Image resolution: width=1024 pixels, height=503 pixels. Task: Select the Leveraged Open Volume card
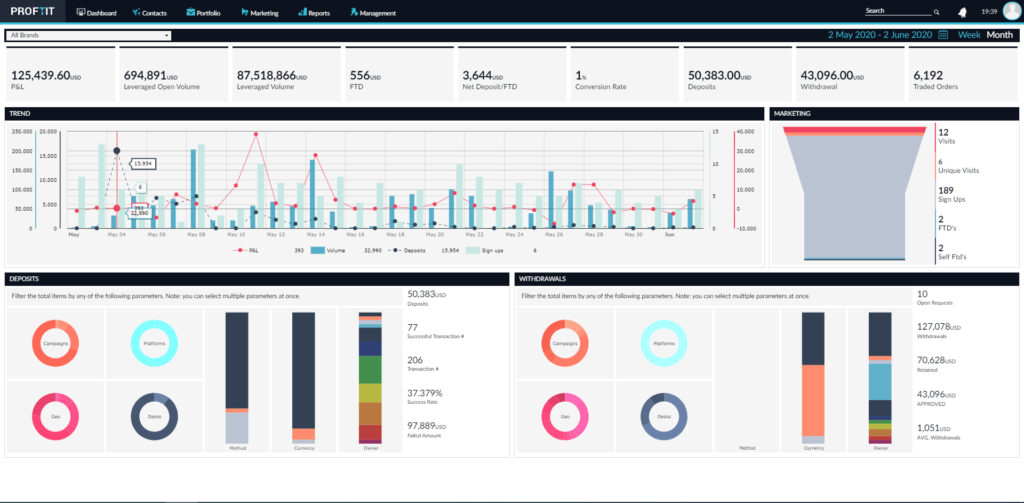click(173, 74)
